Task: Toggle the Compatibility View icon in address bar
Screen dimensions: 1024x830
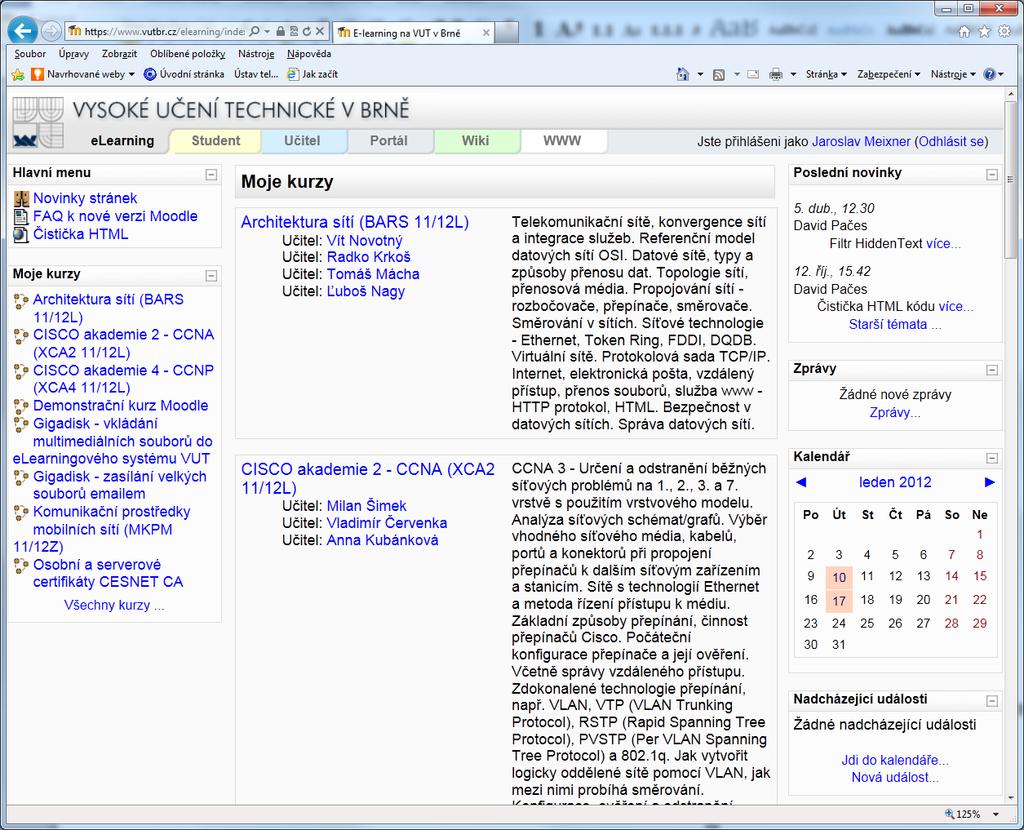Action: pyautogui.click(x=294, y=31)
